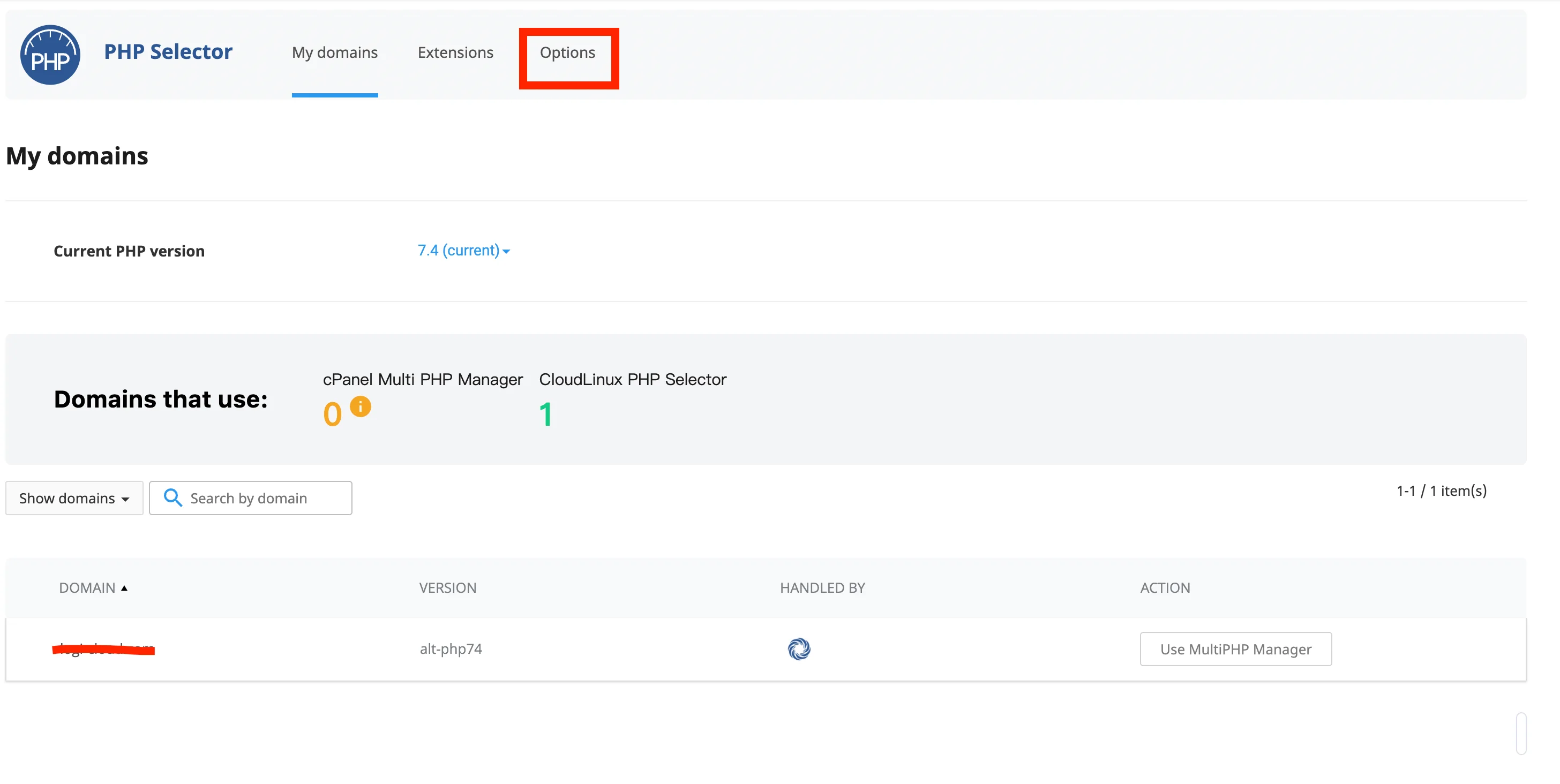This screenshot has height=784, width=1560.
Task: Open the Options tab
Action: 567,52
